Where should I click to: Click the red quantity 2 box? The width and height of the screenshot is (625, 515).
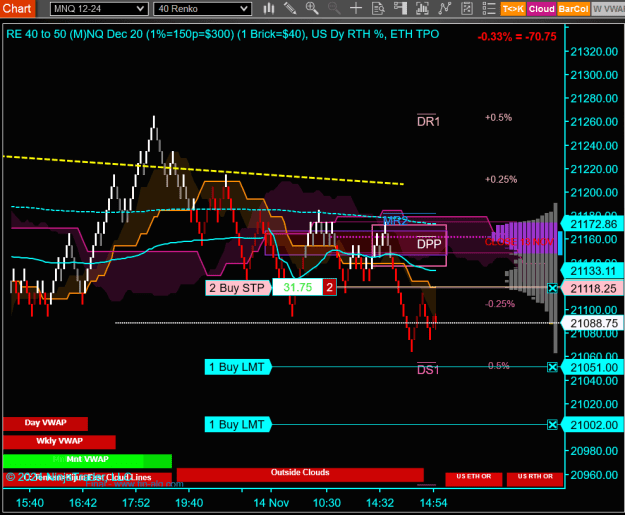tap(330, 287)
